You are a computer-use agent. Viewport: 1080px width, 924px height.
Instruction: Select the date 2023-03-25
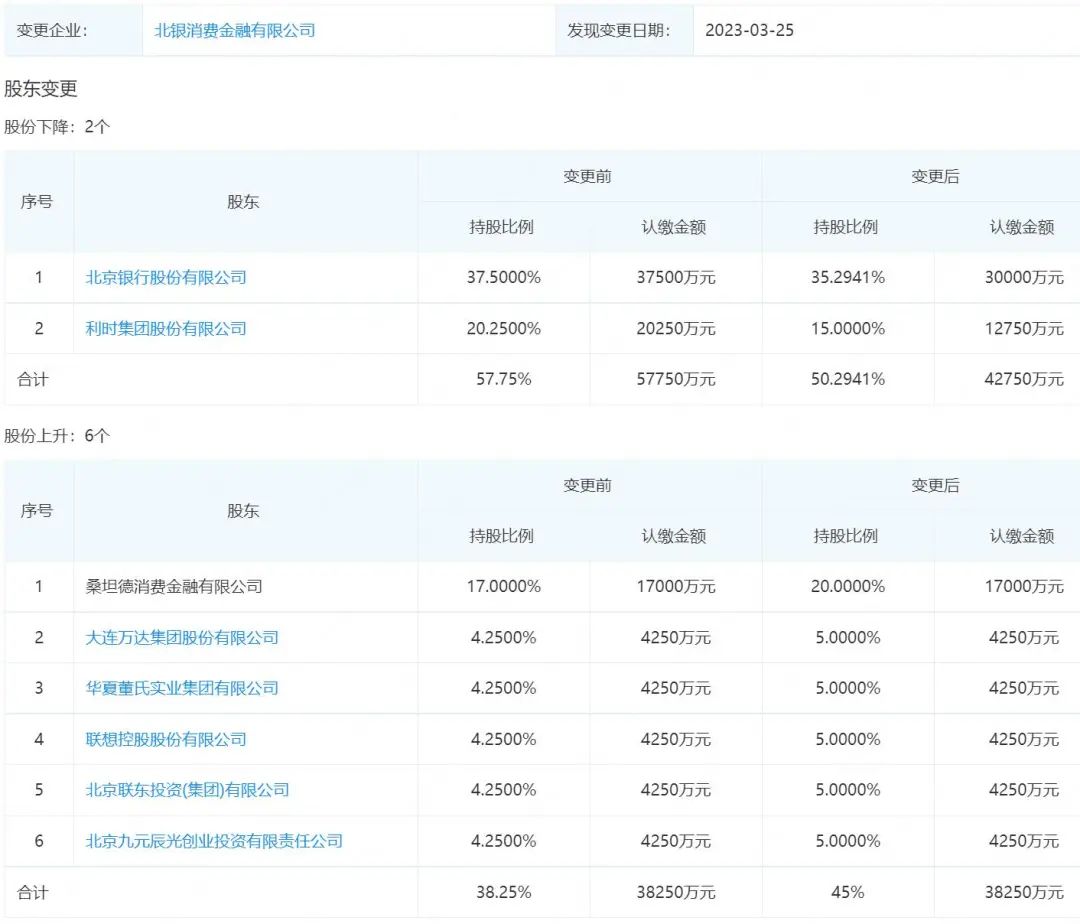pos(749,30)
